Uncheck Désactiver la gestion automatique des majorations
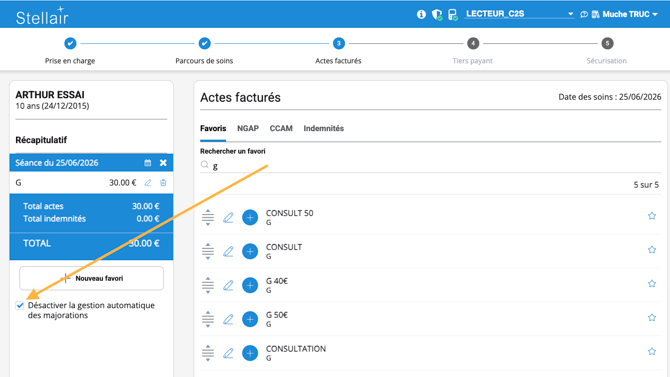The image size is (670, 377). (x=20, y=305)
